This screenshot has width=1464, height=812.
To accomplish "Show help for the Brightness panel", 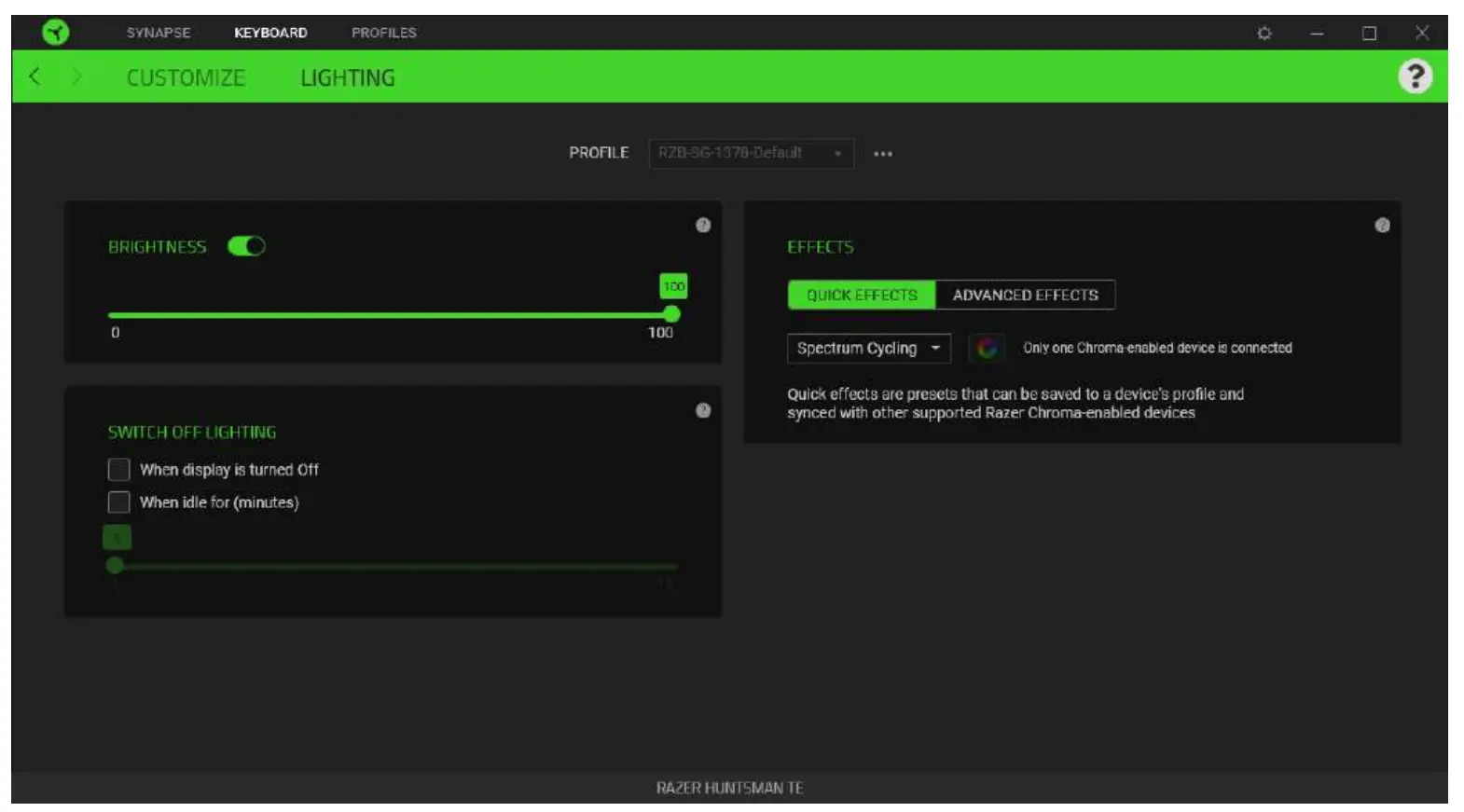I will coord(703,225).
